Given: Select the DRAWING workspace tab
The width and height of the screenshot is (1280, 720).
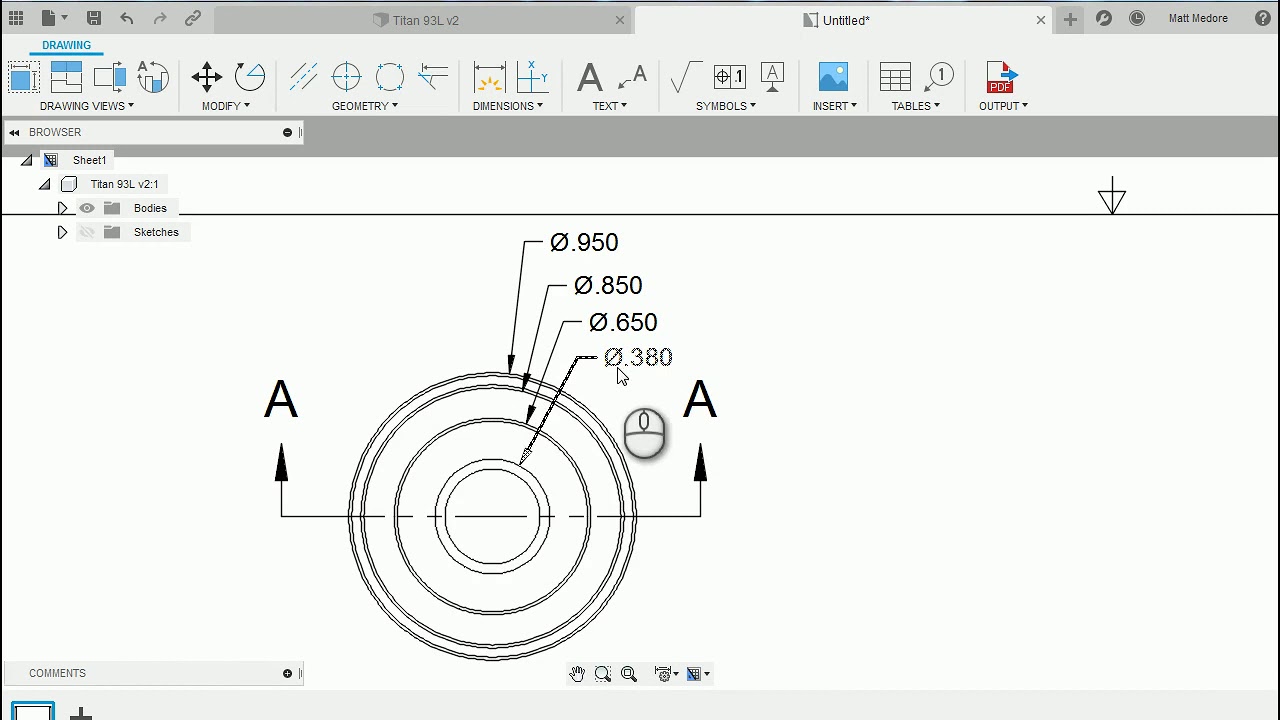Looking at the screenshot, I should [67, 45].
